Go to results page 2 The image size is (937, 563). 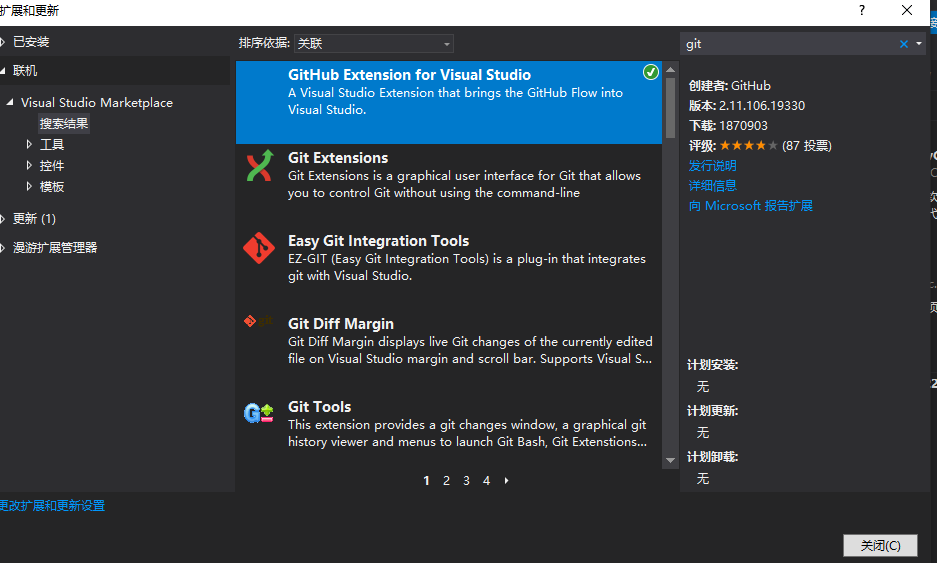tap(446, 481)
